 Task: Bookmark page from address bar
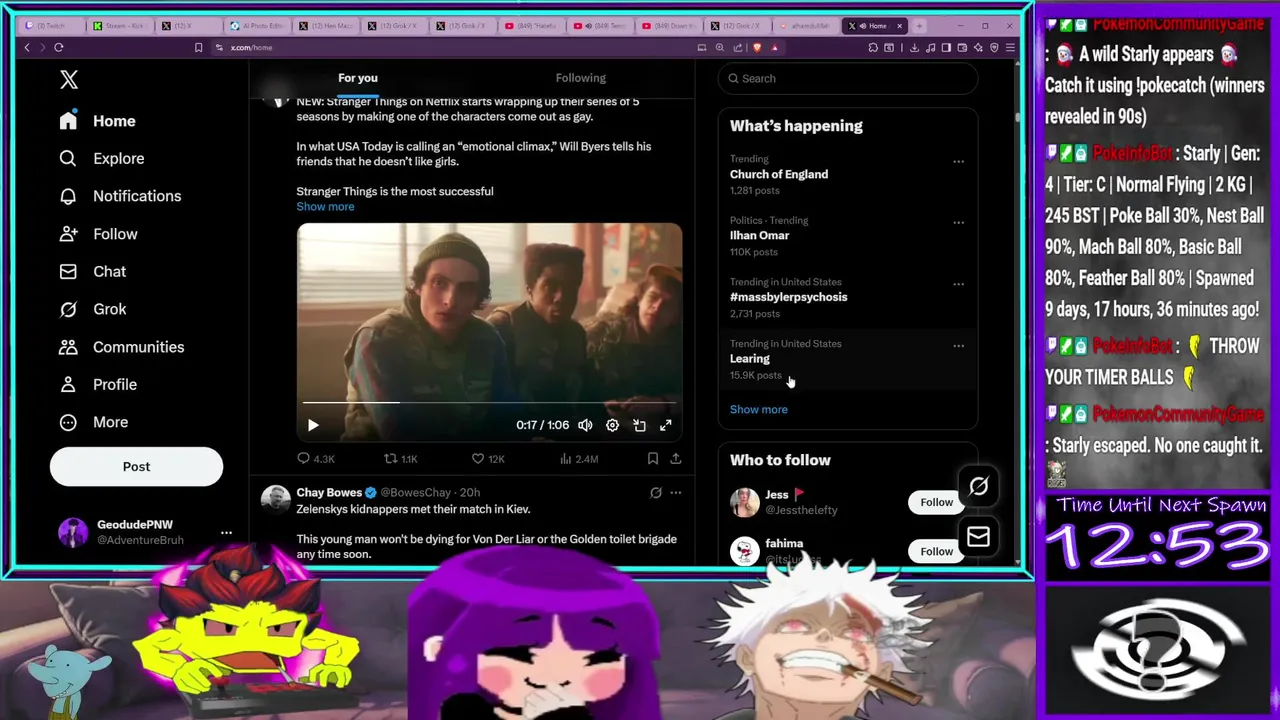pyautogui.click(x=198, y=47)
